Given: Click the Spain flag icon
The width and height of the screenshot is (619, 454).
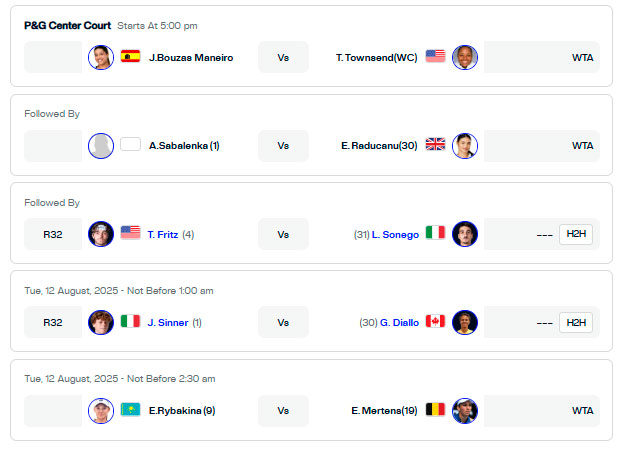Looking at the screenshot, I should pyautogui.click(x=130, y=56).
